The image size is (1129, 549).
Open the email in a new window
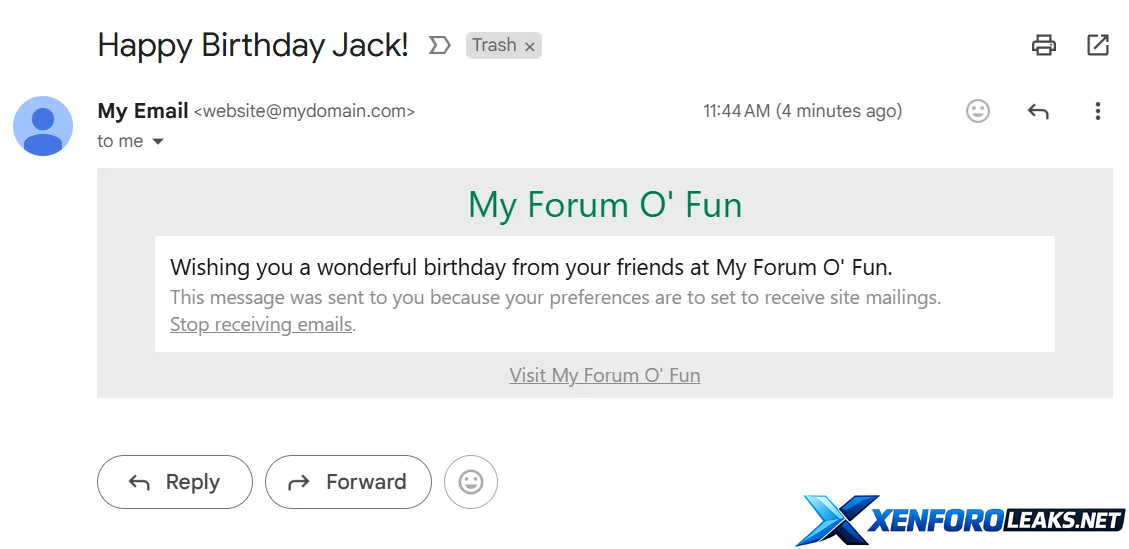[x=1098, y=45]
